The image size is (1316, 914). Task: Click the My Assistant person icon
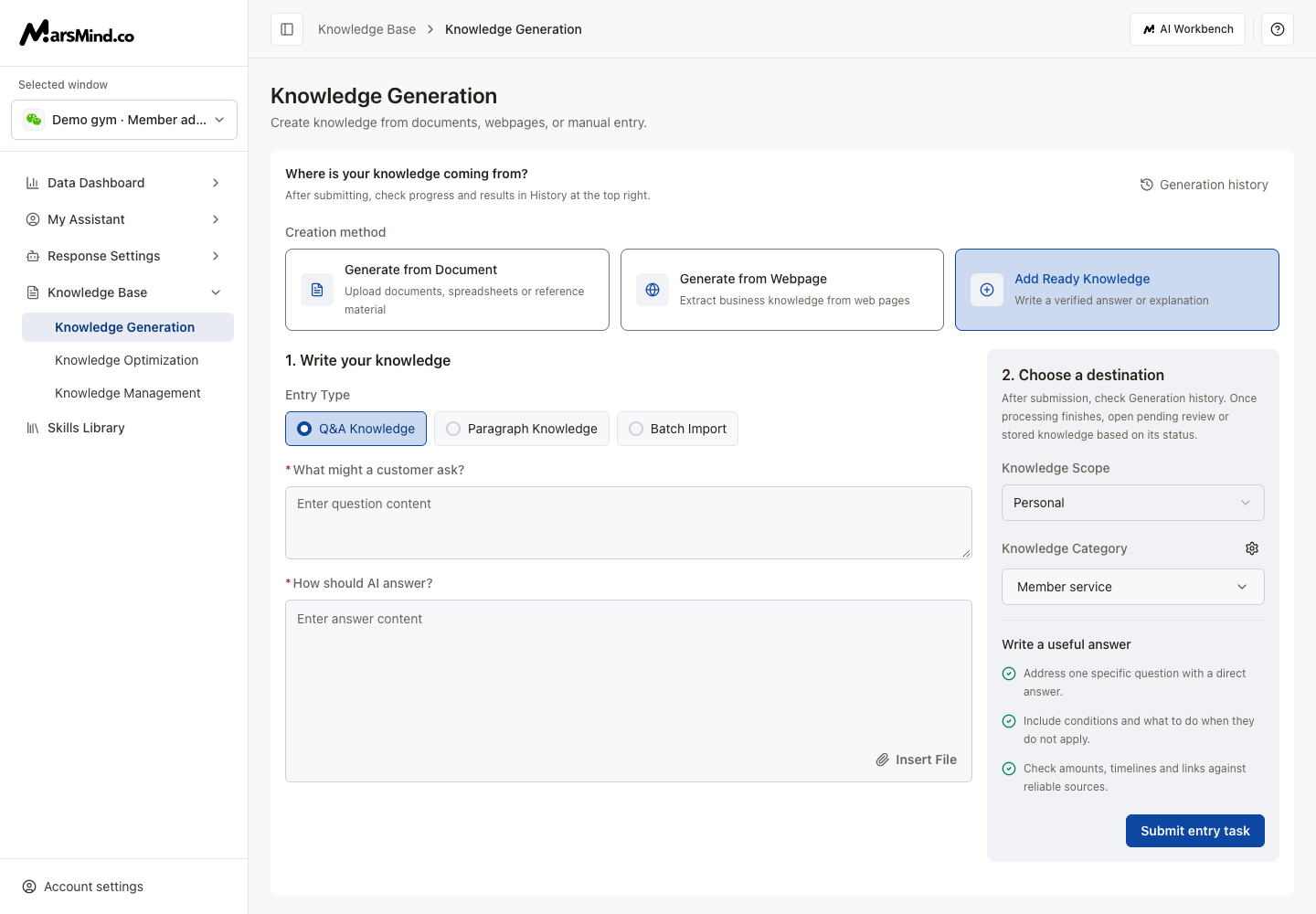(x=33, y=219)
